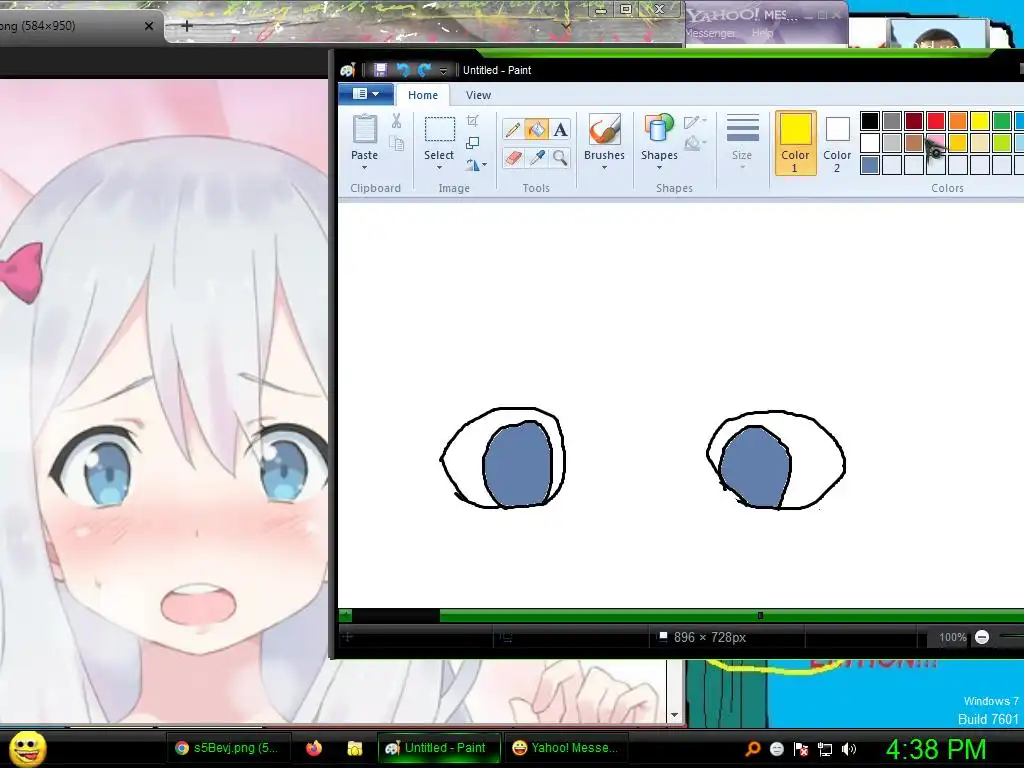This screenshot has height=768, width=1024.
Task: Open the Paint file menu button
Action: coord(366,94)
